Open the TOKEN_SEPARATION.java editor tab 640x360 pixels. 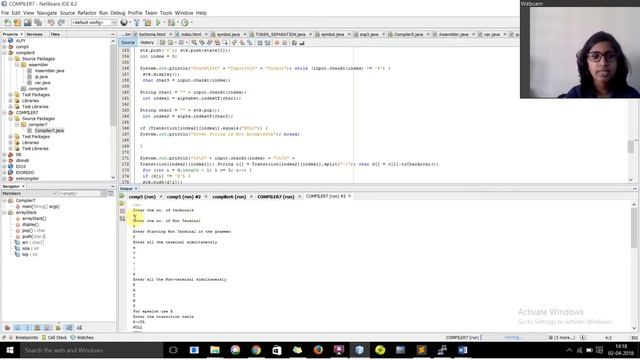coord(280,34)
